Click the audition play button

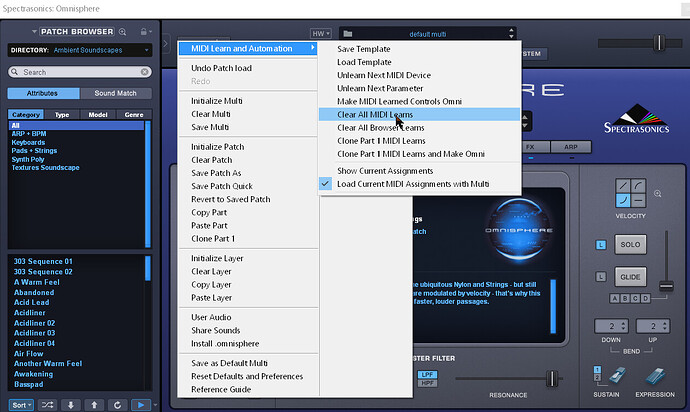click(141, 405)
